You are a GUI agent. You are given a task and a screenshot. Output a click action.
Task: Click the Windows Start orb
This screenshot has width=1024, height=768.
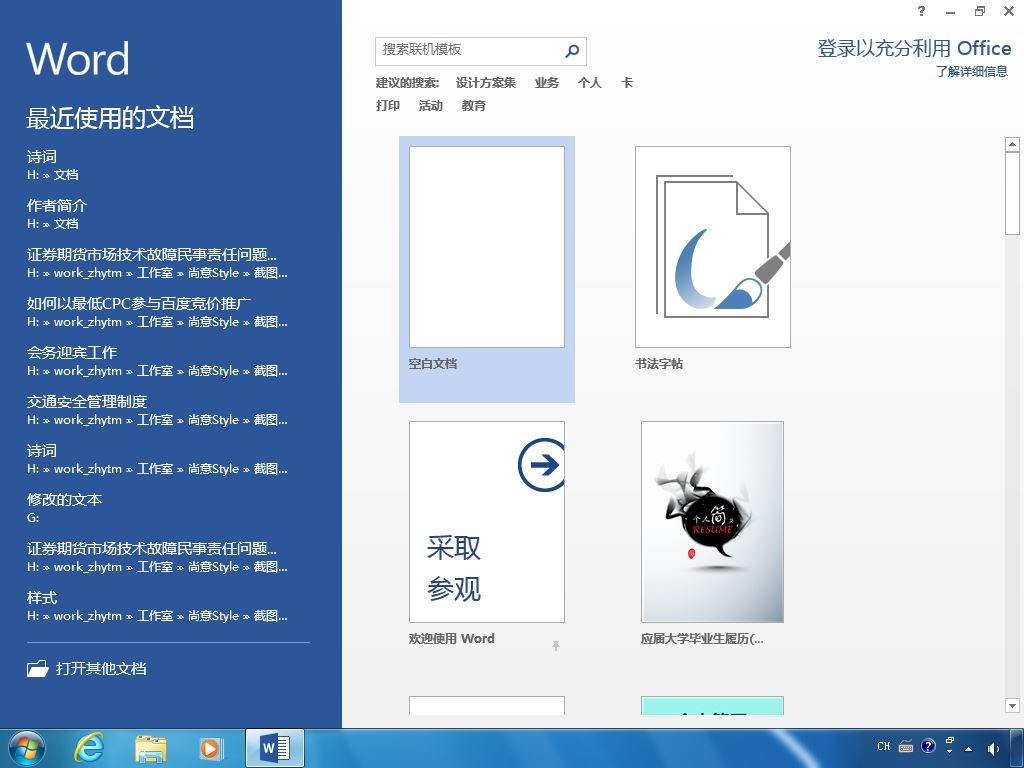27,748
